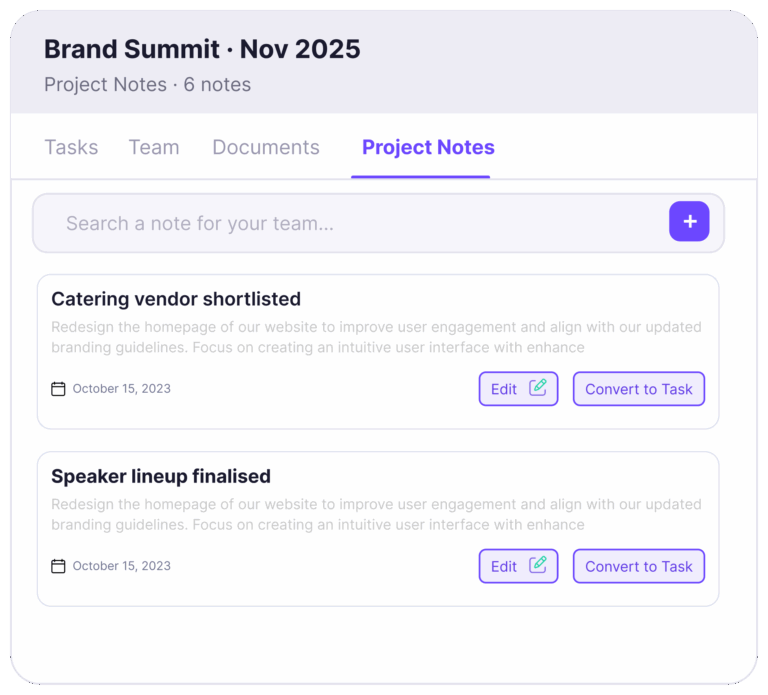Click the Catering vendor note description text
This screenshot has width=768, height=695.
(x=376, y=337)
